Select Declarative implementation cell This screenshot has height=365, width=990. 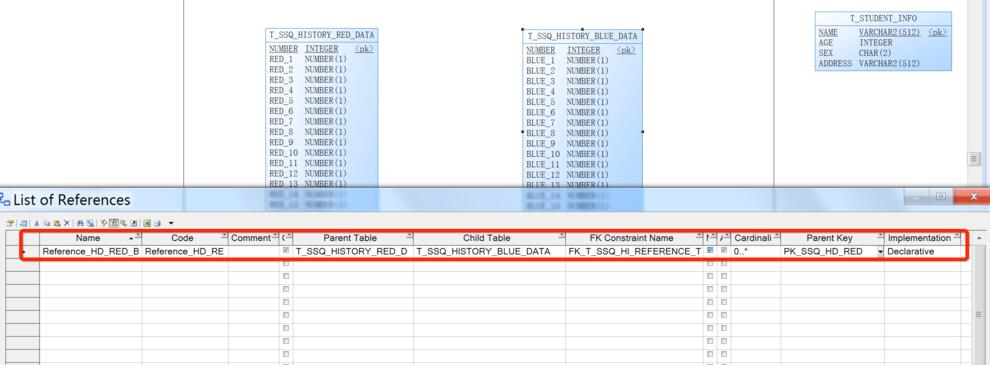tap(922, 251)
